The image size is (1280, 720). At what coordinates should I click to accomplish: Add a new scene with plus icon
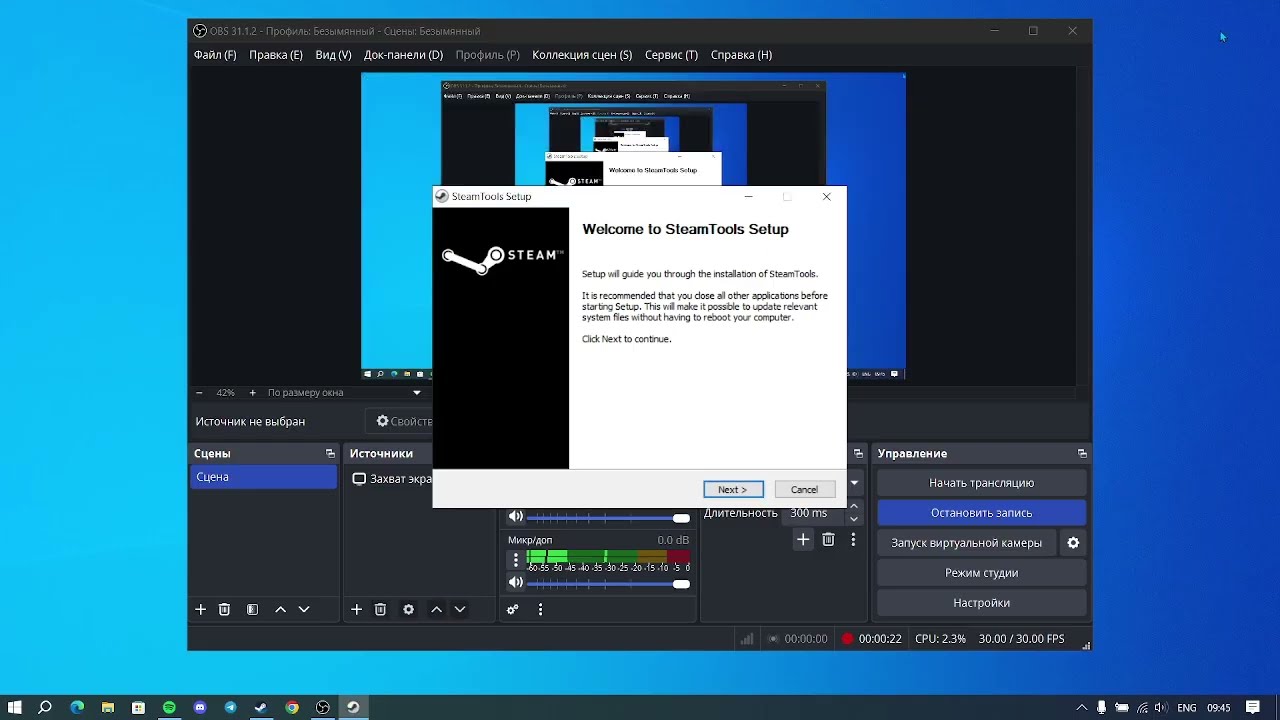point(200,609)
